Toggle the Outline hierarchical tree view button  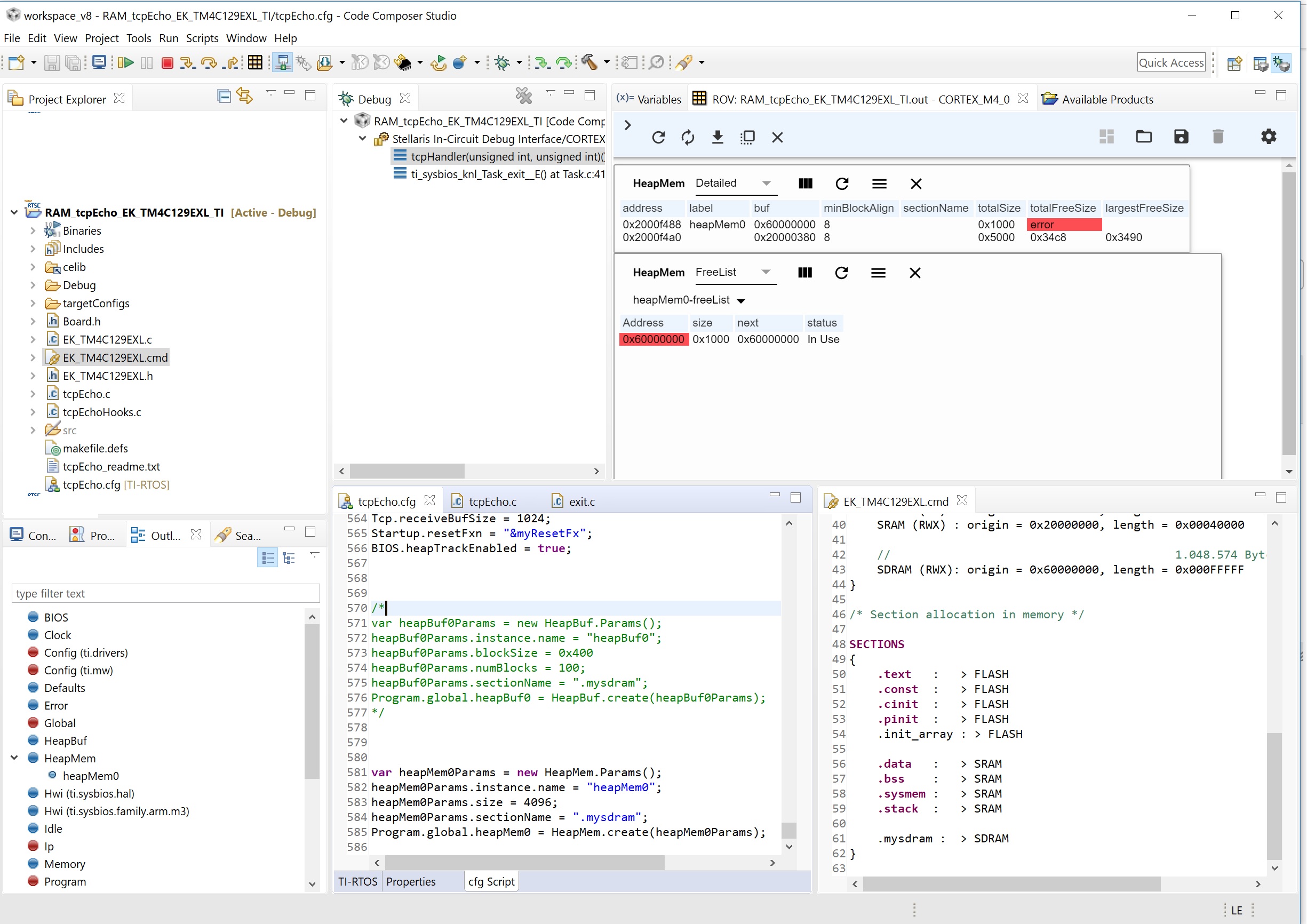[x=289, y=558]
